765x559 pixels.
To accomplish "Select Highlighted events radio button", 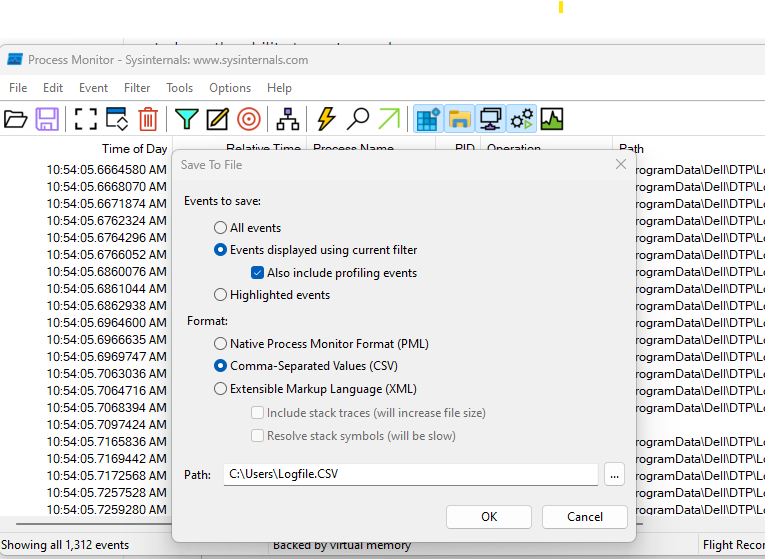I will (221, 295).
